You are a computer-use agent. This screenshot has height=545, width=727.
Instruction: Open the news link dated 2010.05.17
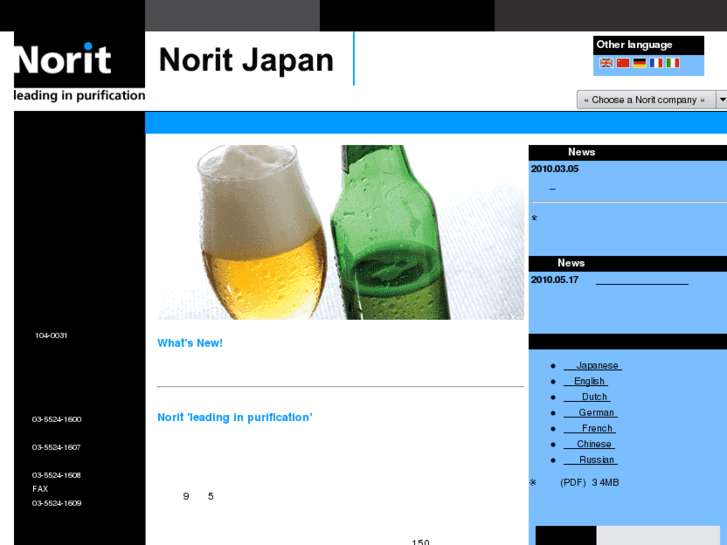click(x=642, y=281)
